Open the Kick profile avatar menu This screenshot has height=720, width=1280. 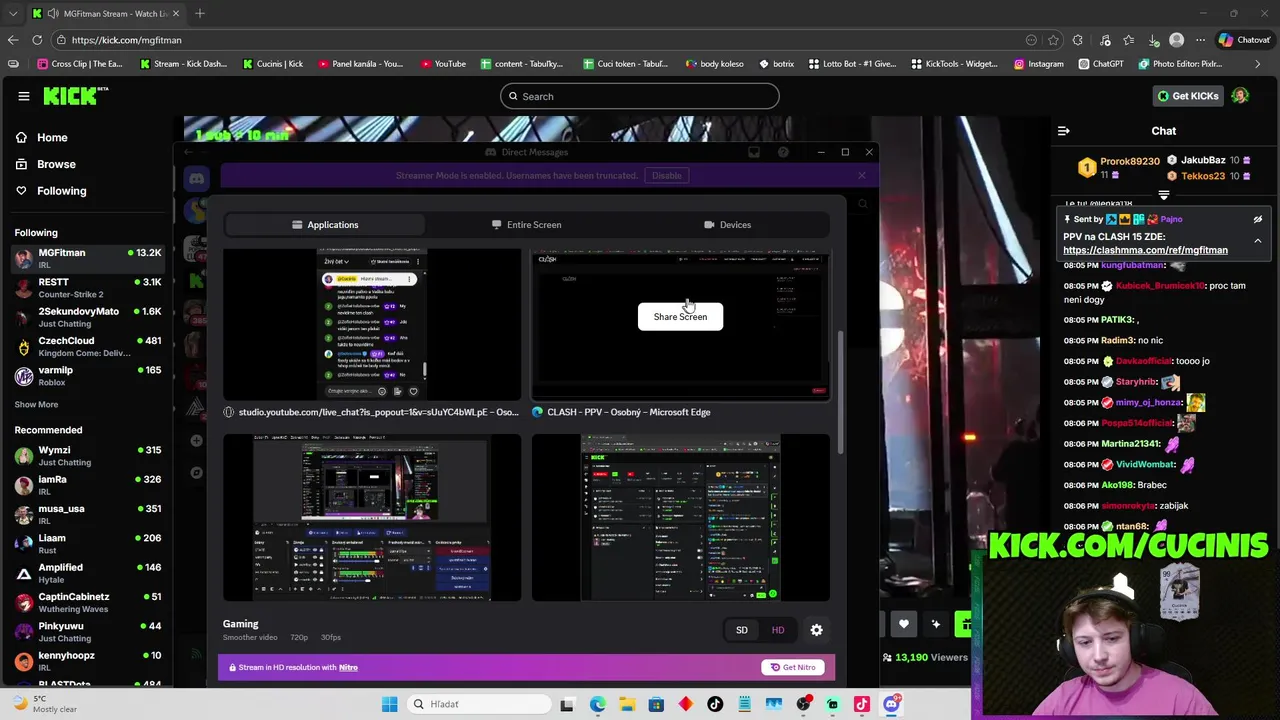pos(1240,96)
